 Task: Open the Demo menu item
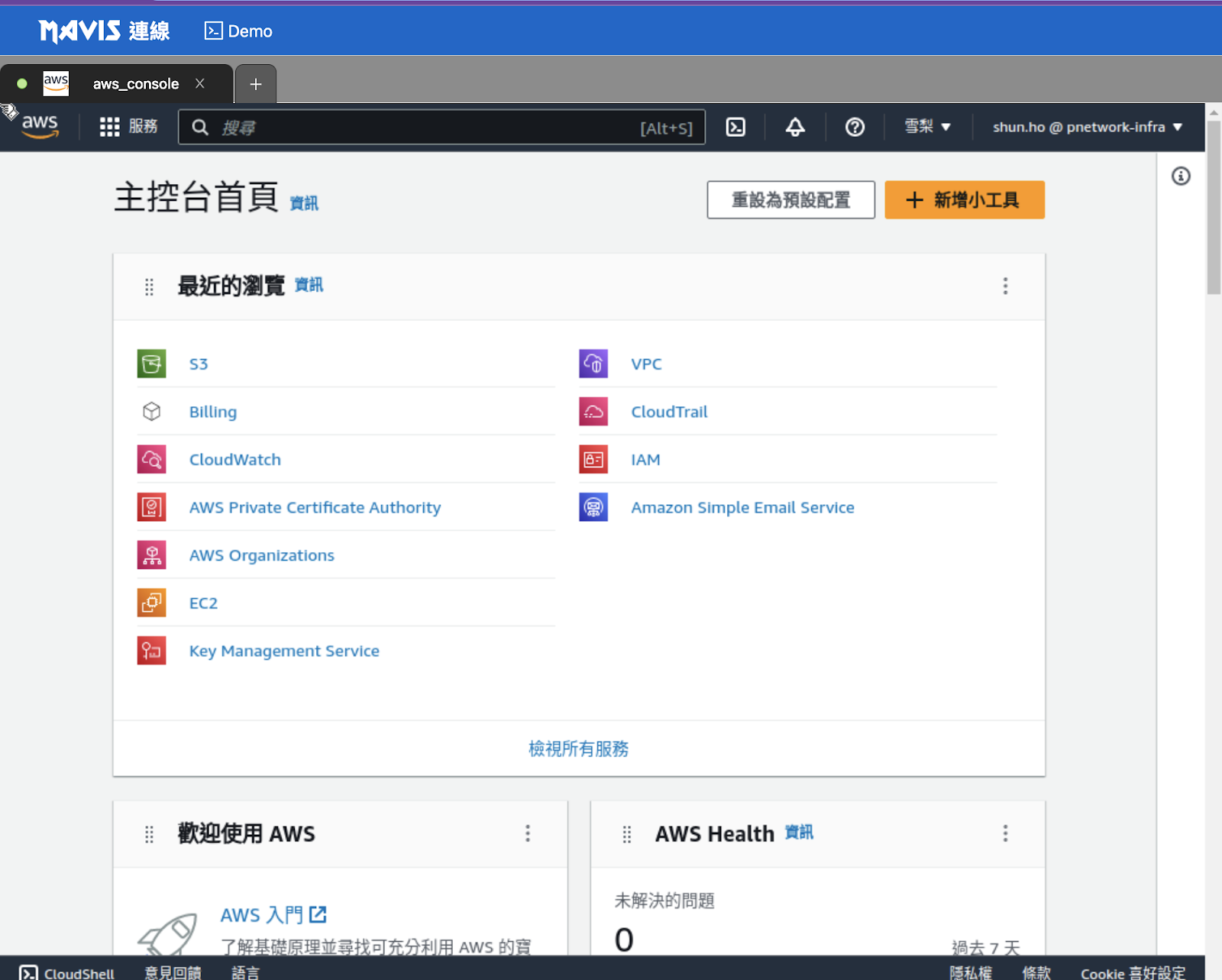click(x=239, y=31)
